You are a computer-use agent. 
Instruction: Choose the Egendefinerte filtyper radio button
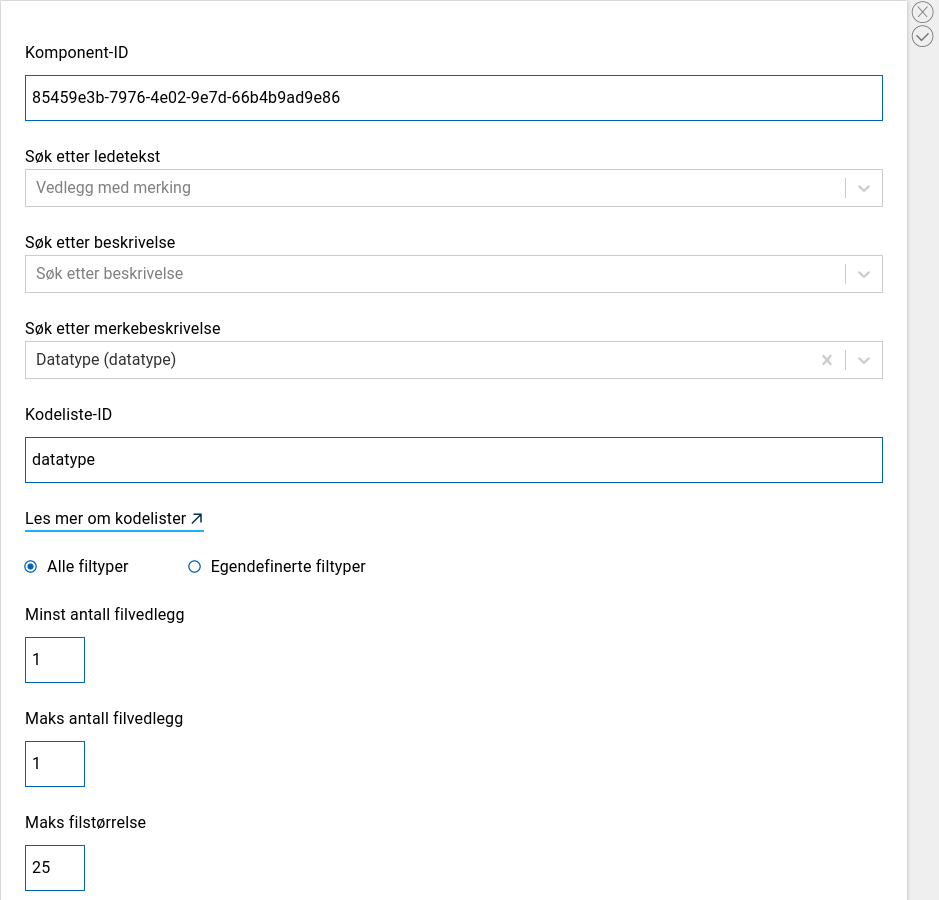(x=195, y=567)
